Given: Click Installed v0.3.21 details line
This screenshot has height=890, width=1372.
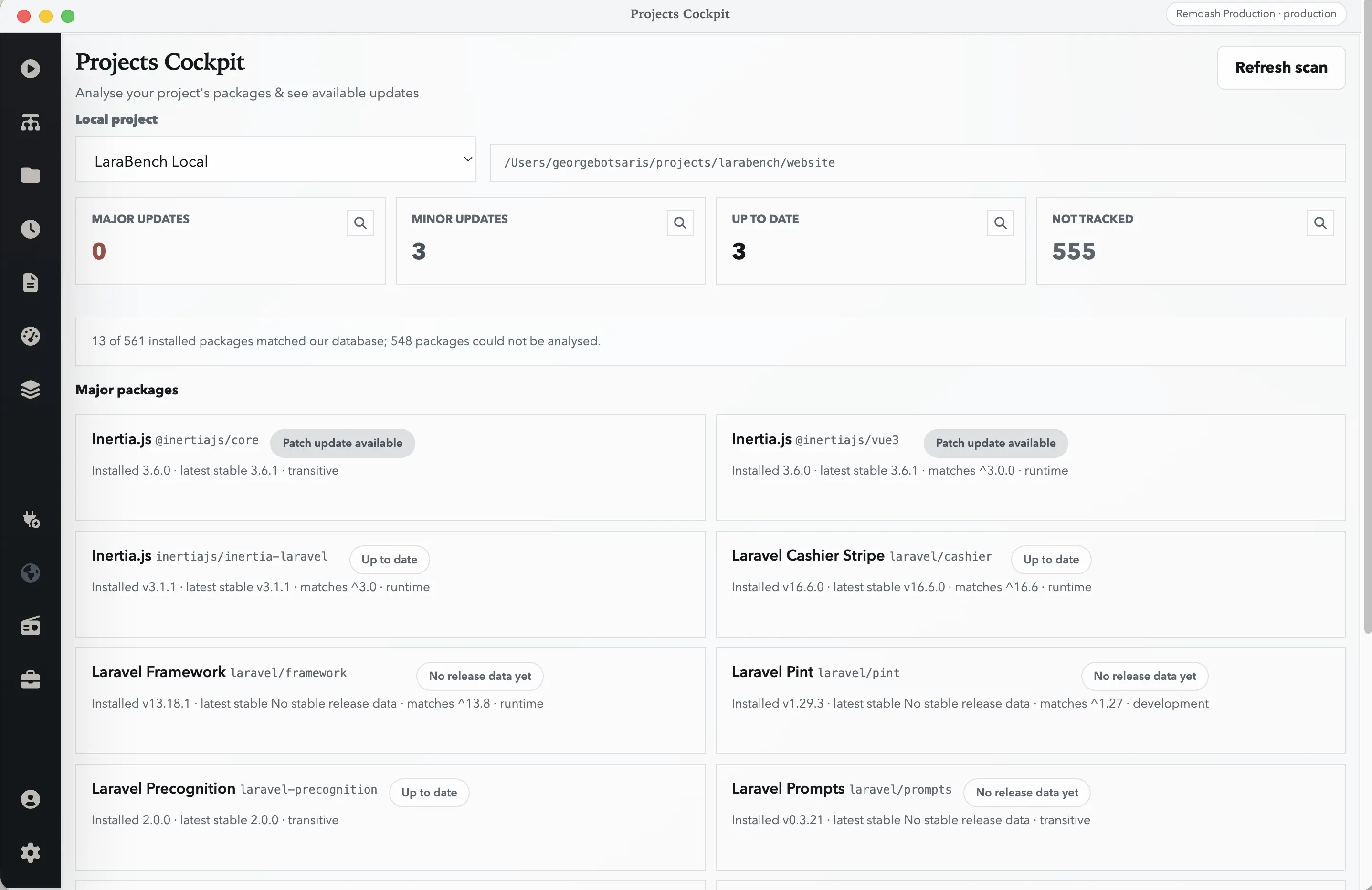Looking at the screenshot, I should (911, 820).
